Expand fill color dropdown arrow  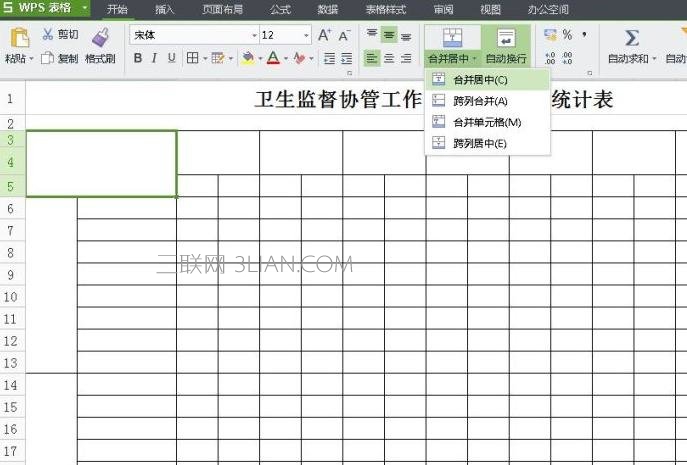(260, 58)
